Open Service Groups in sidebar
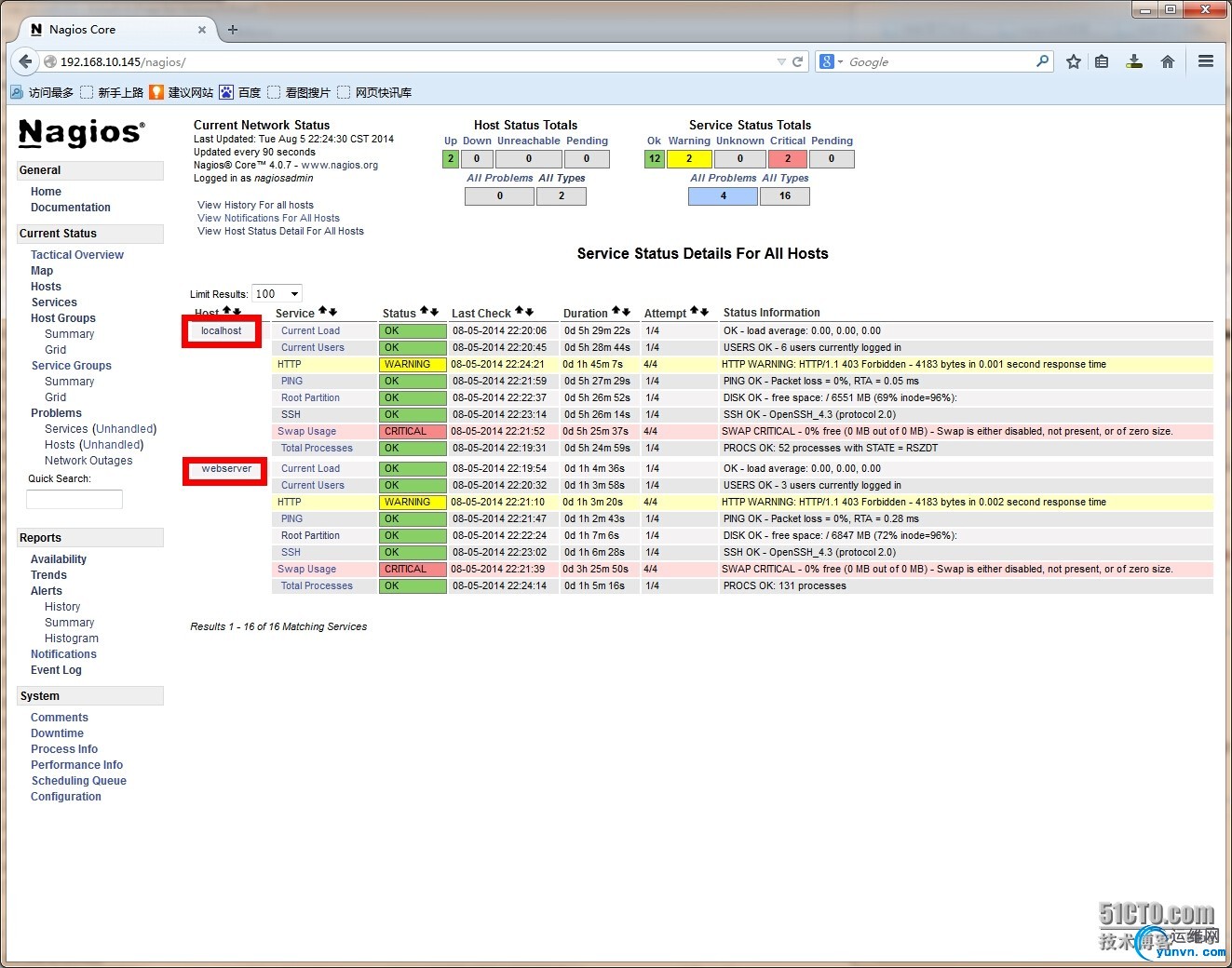 click(71, 366)
